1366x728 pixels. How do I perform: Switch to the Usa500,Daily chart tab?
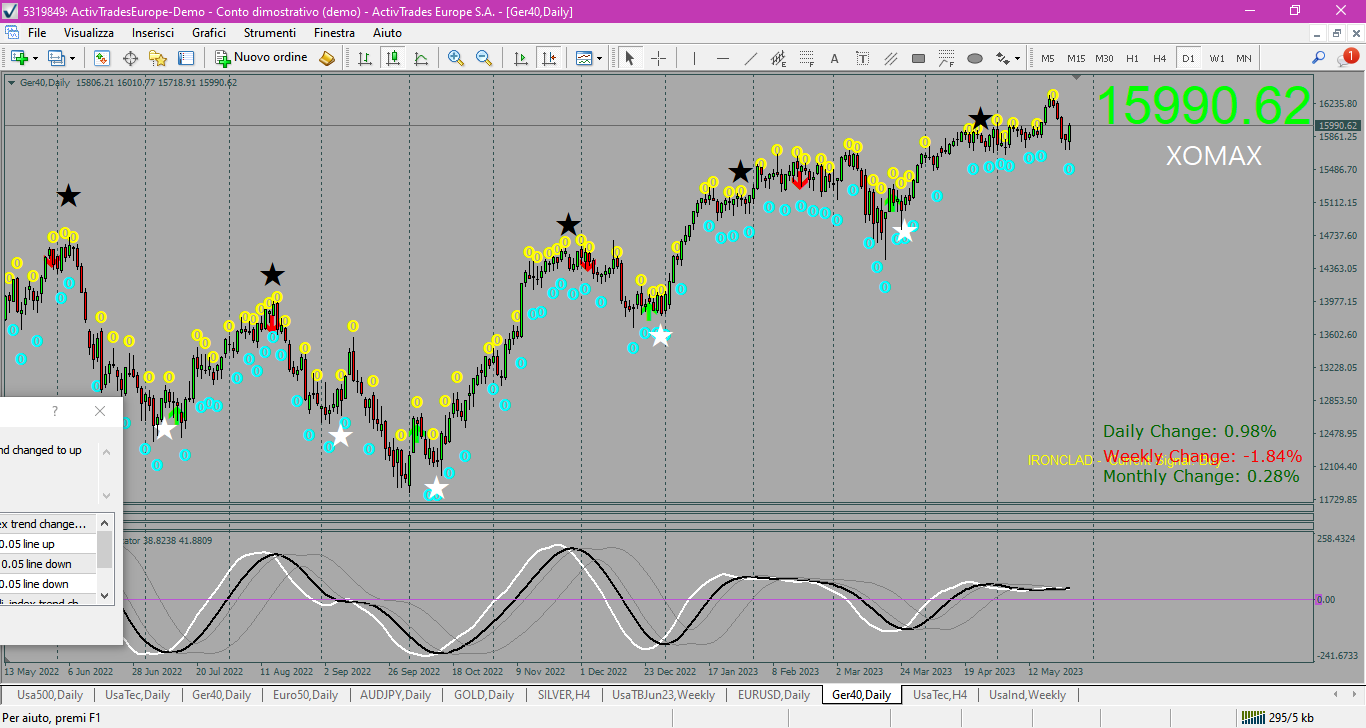(50, 695)
